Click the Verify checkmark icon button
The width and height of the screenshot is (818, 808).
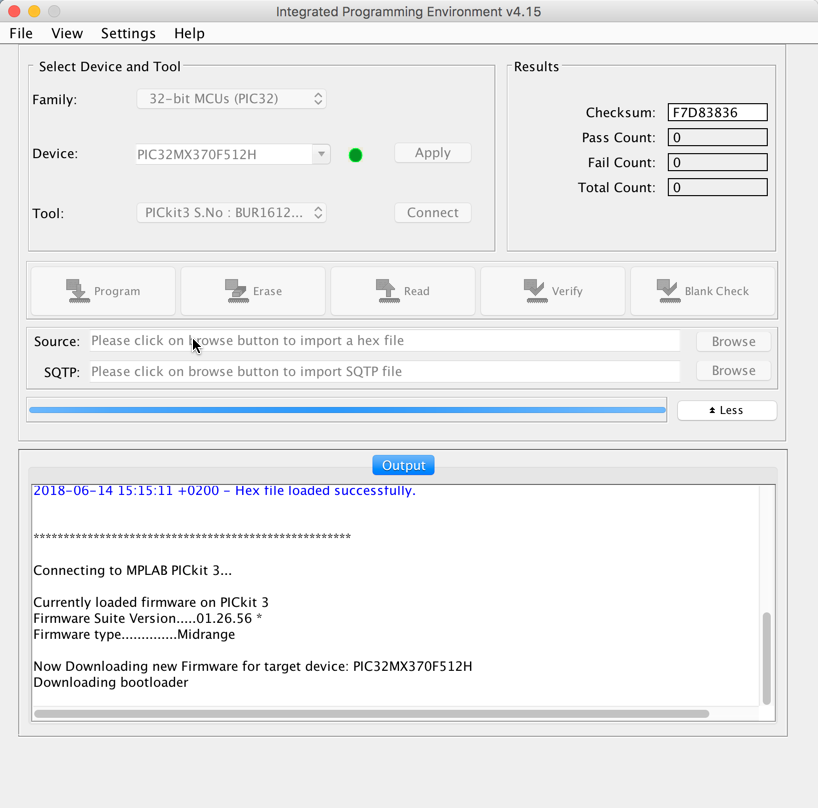(553, 291)
